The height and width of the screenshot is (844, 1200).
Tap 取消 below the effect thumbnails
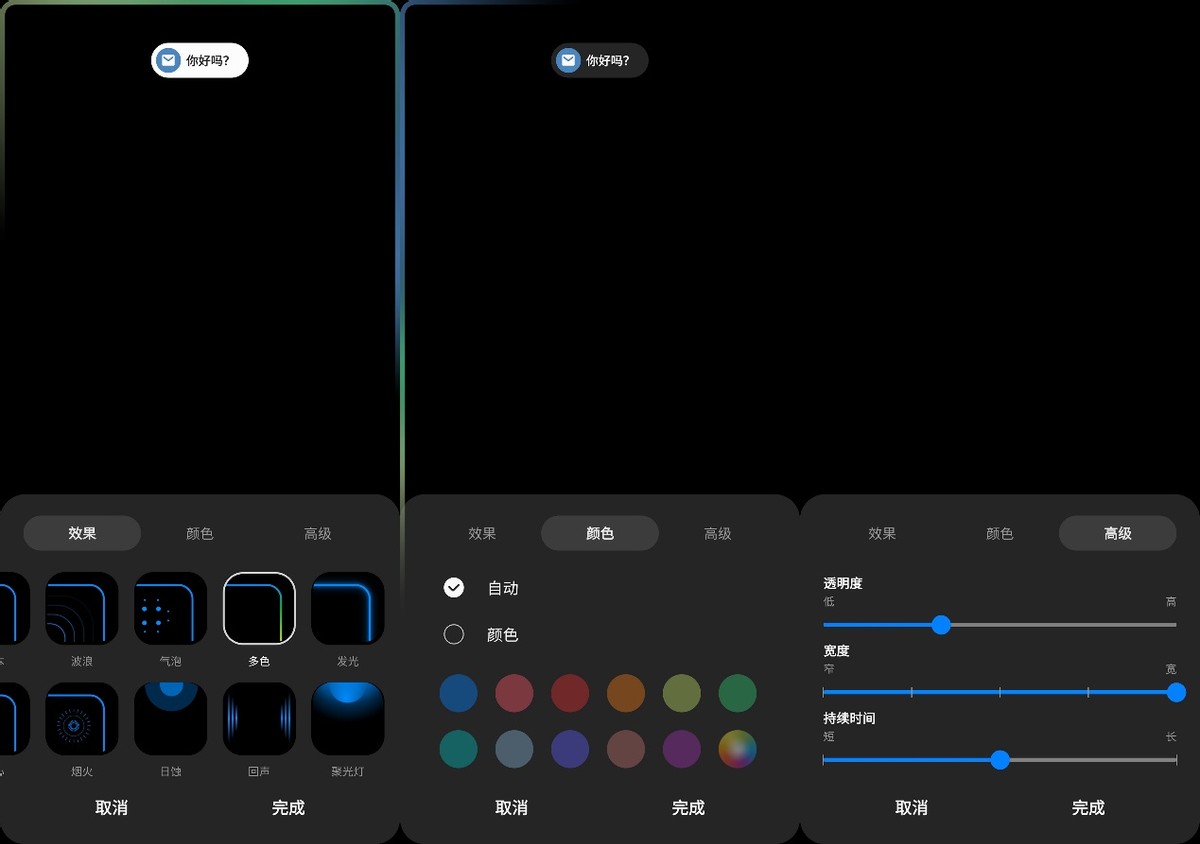111,807
